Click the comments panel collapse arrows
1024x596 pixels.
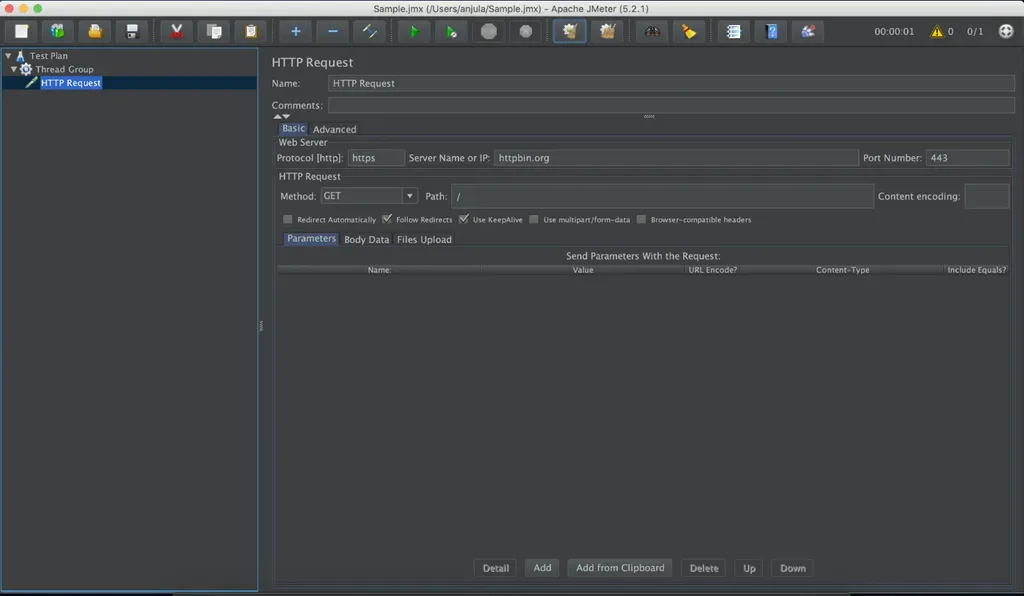click(x=281, y=116)
